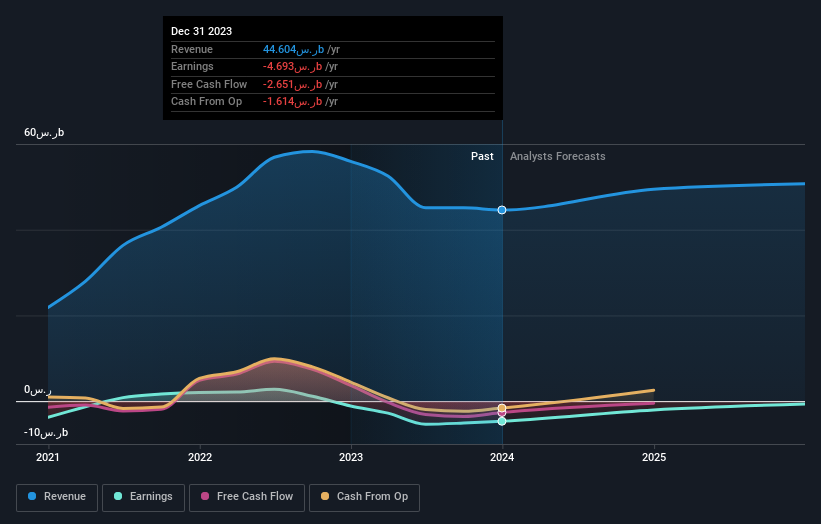
Task: Click the tooltip 'Free Cash Flow' row label
Action: pyautogui.click(x=209, y=84)
